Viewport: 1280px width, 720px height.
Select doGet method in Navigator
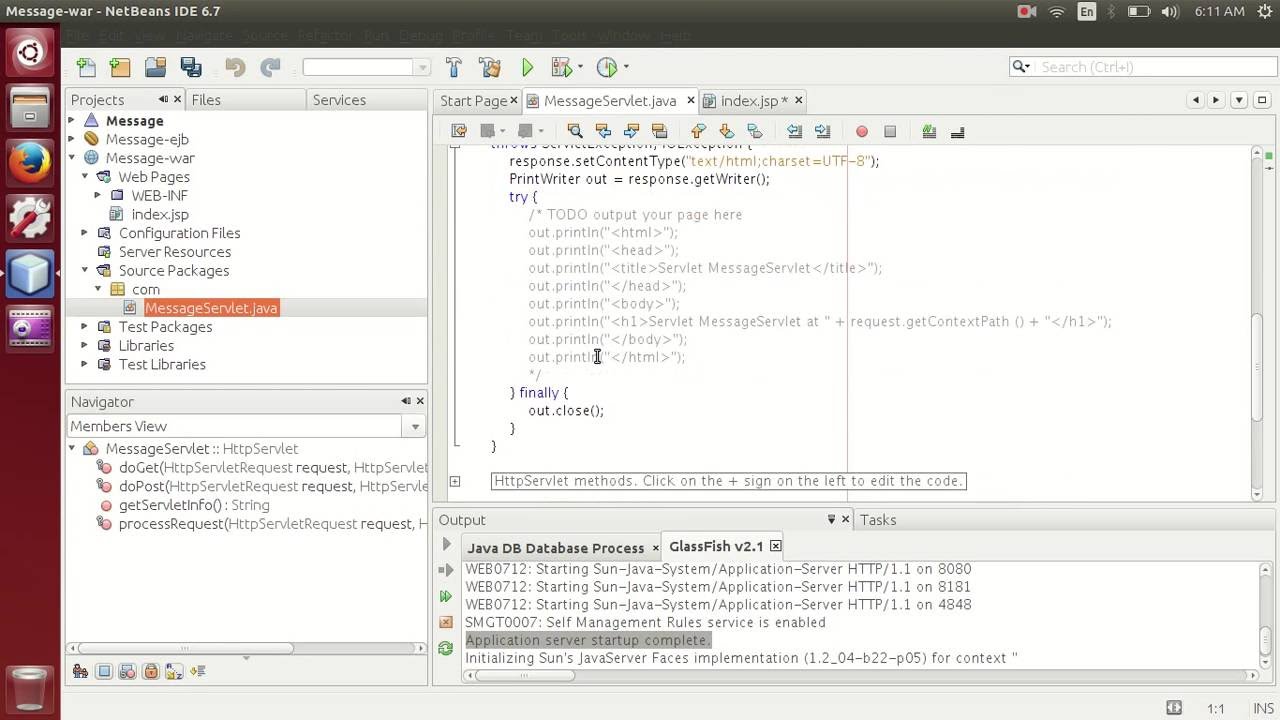(x=273, y=467)
